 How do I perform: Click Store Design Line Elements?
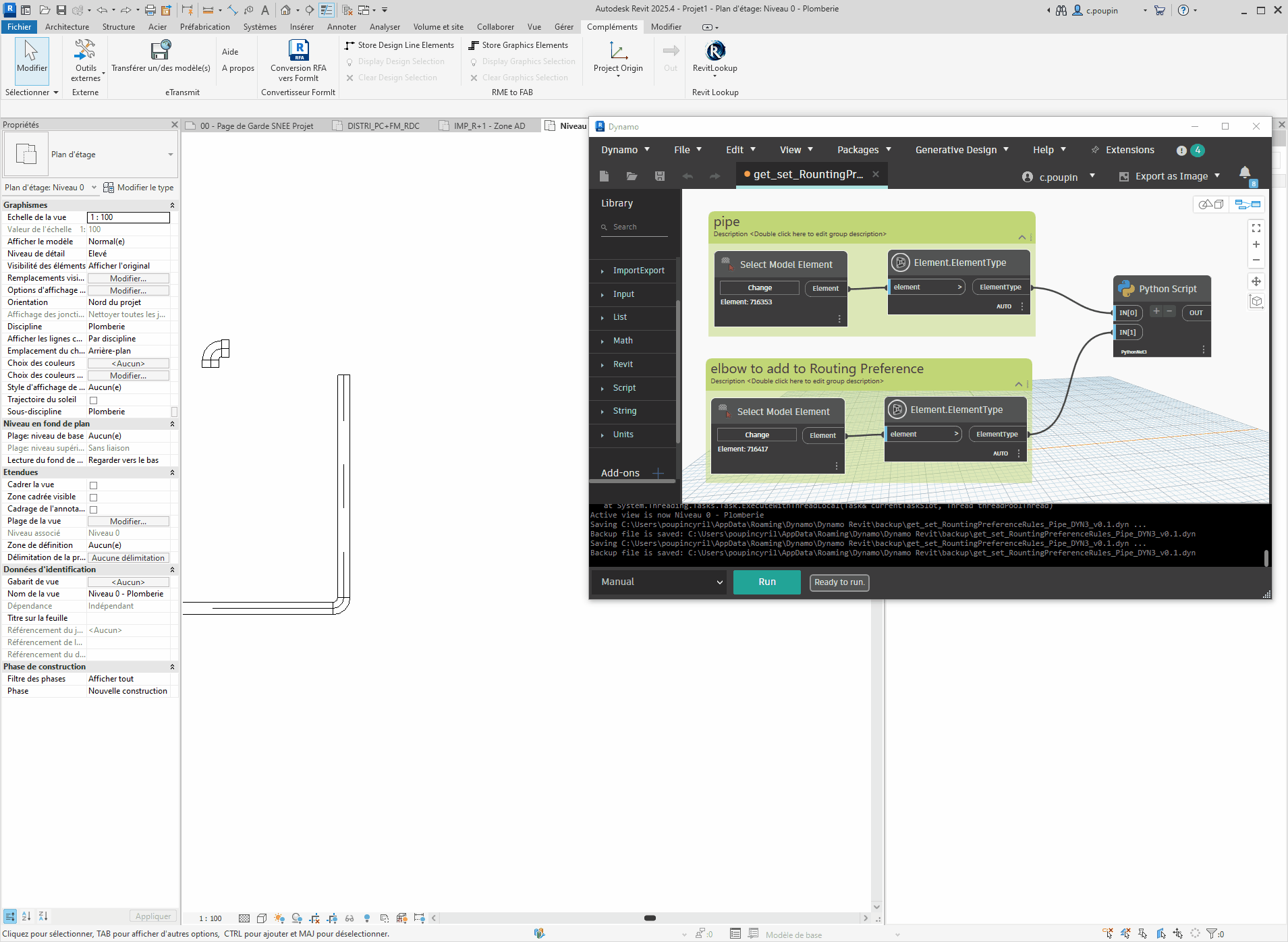point(399,45)
